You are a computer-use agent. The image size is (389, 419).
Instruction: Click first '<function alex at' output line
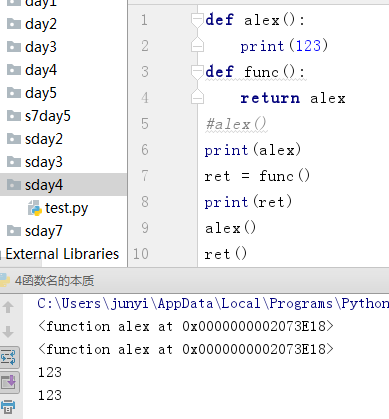[186, 326]
